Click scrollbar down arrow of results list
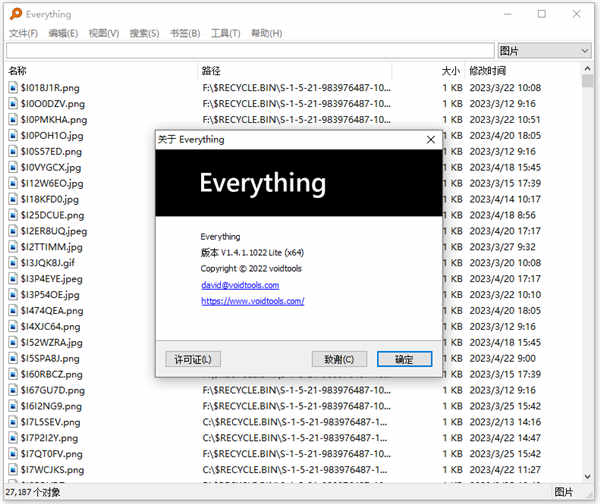Viewport: 600px width, 504px height. tap(587, 476)
